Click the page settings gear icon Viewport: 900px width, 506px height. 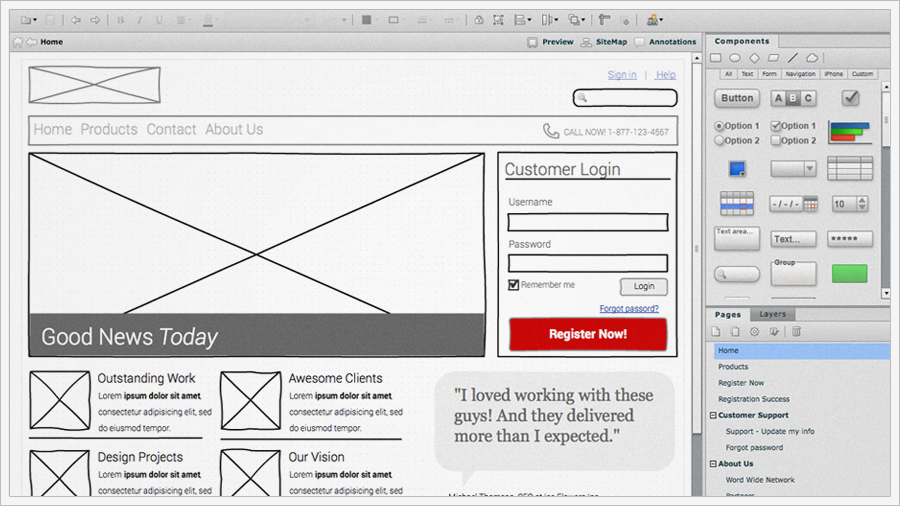click(x=754, y=332)
